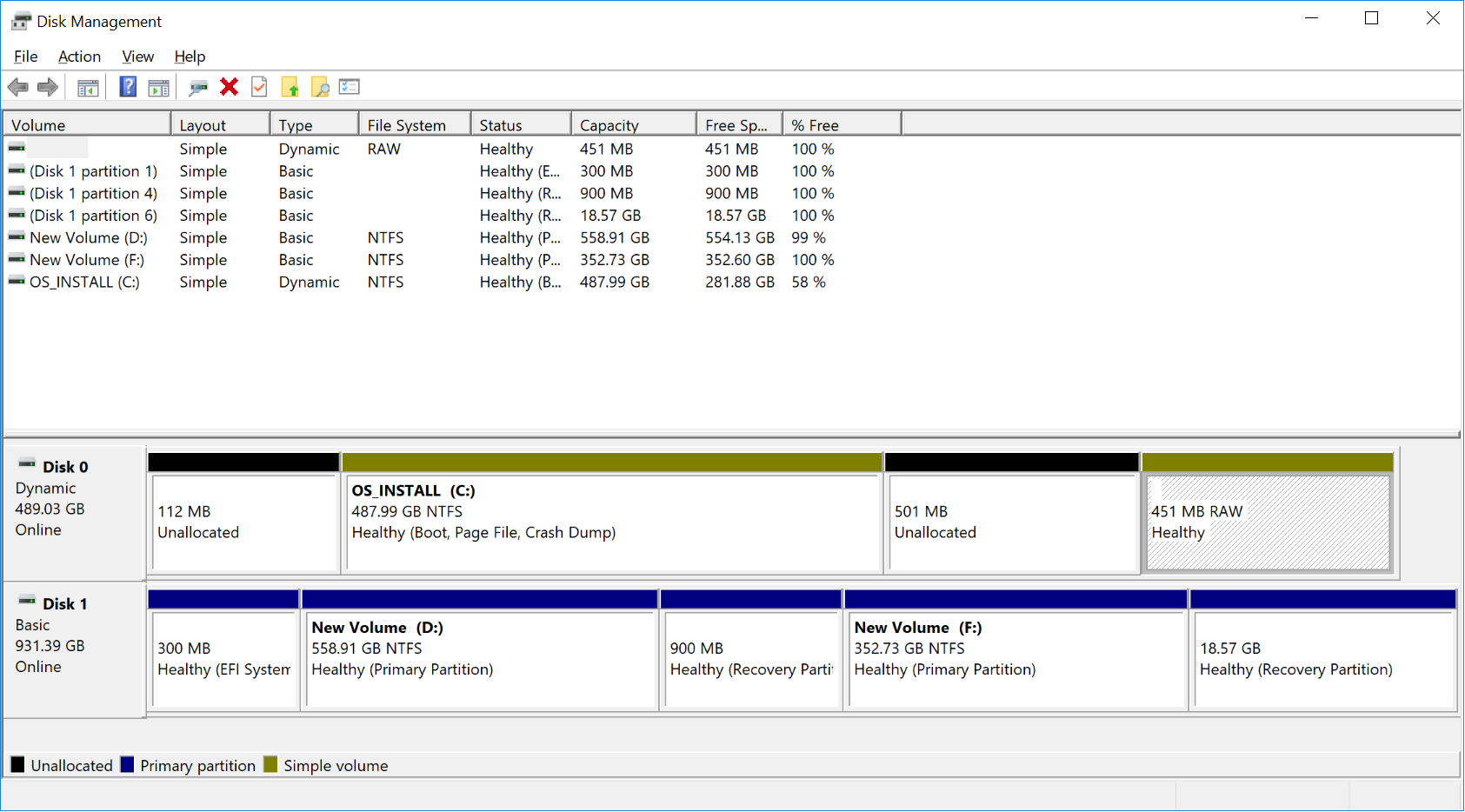The width and height of the screenshot is (1465, 812).
Task: Open the View menu
Action: pos(137,57)
